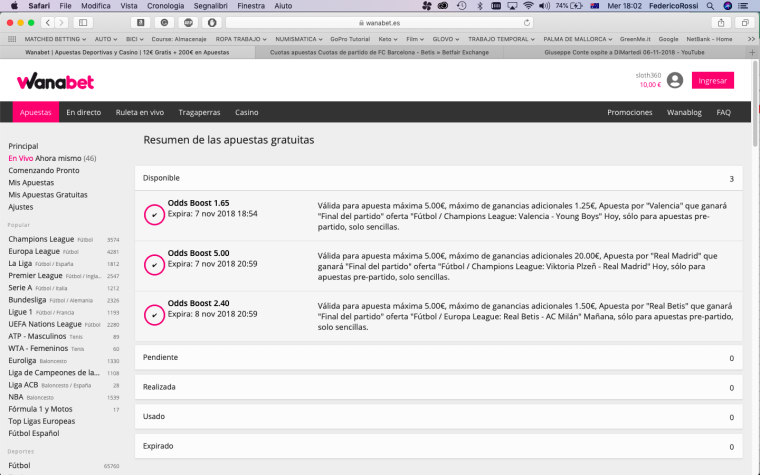Open the AirPlay display menu icon

(x=512, y=6)
